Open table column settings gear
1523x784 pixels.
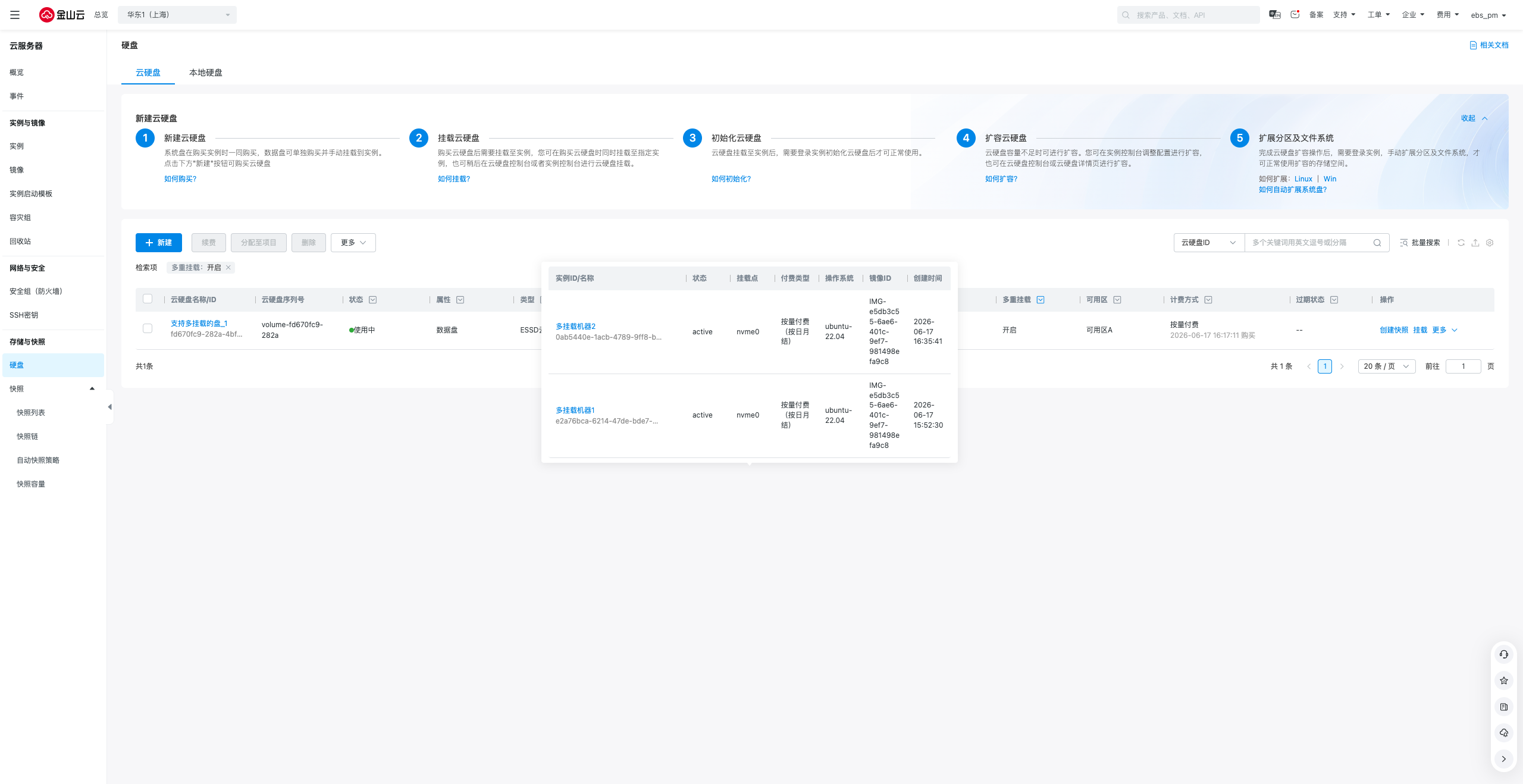tap(1489, 243)
